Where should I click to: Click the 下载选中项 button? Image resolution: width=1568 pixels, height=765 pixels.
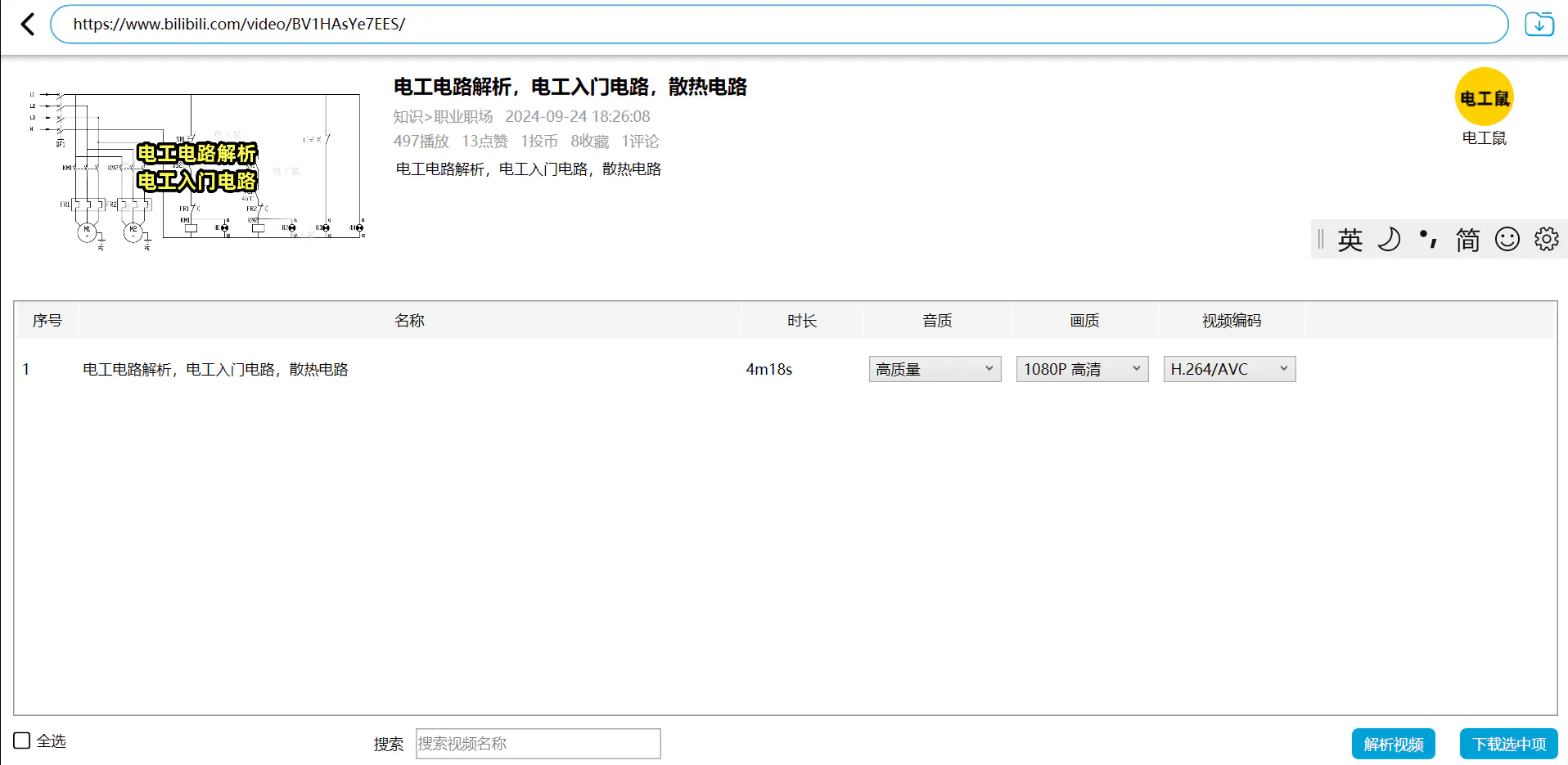tap(1508, 744)
